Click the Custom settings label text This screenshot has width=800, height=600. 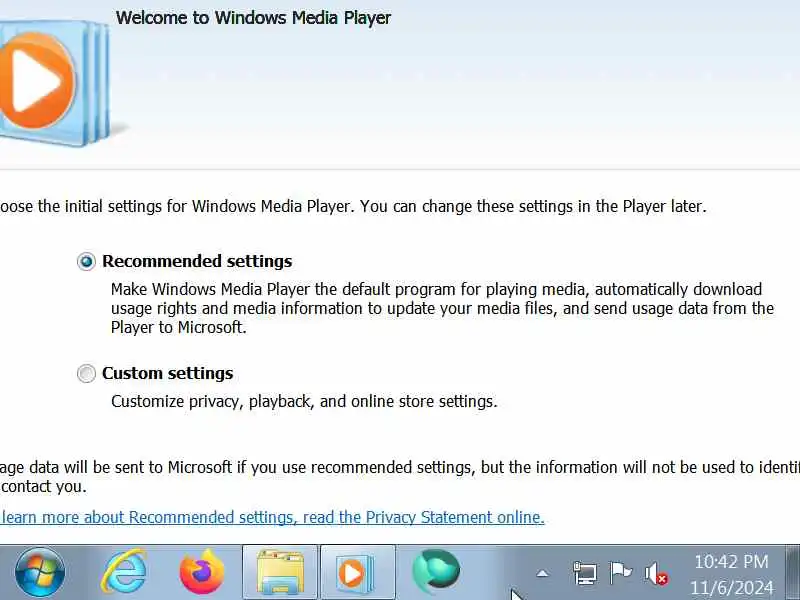167,373
